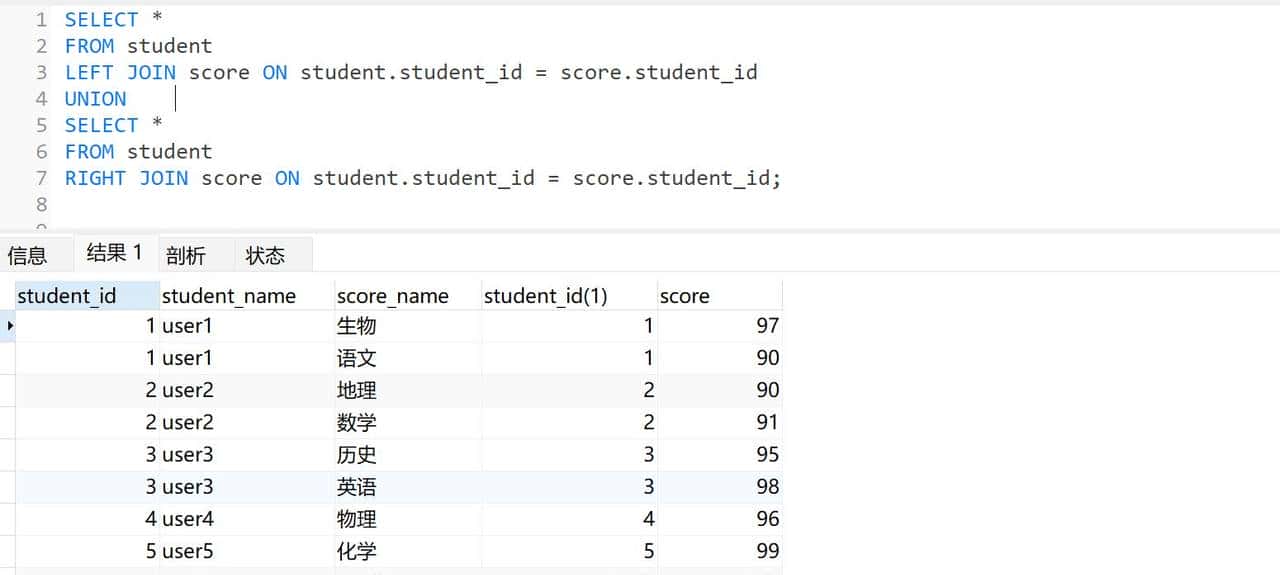
Task: Select the cell containing 化学
Action: [x=408, y=550]
